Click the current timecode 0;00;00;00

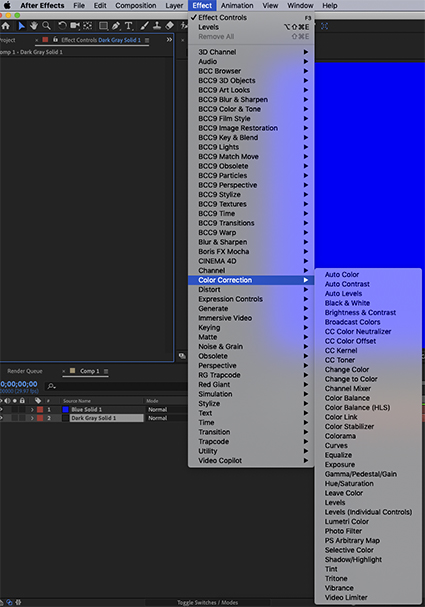click(x=19, y=384)
